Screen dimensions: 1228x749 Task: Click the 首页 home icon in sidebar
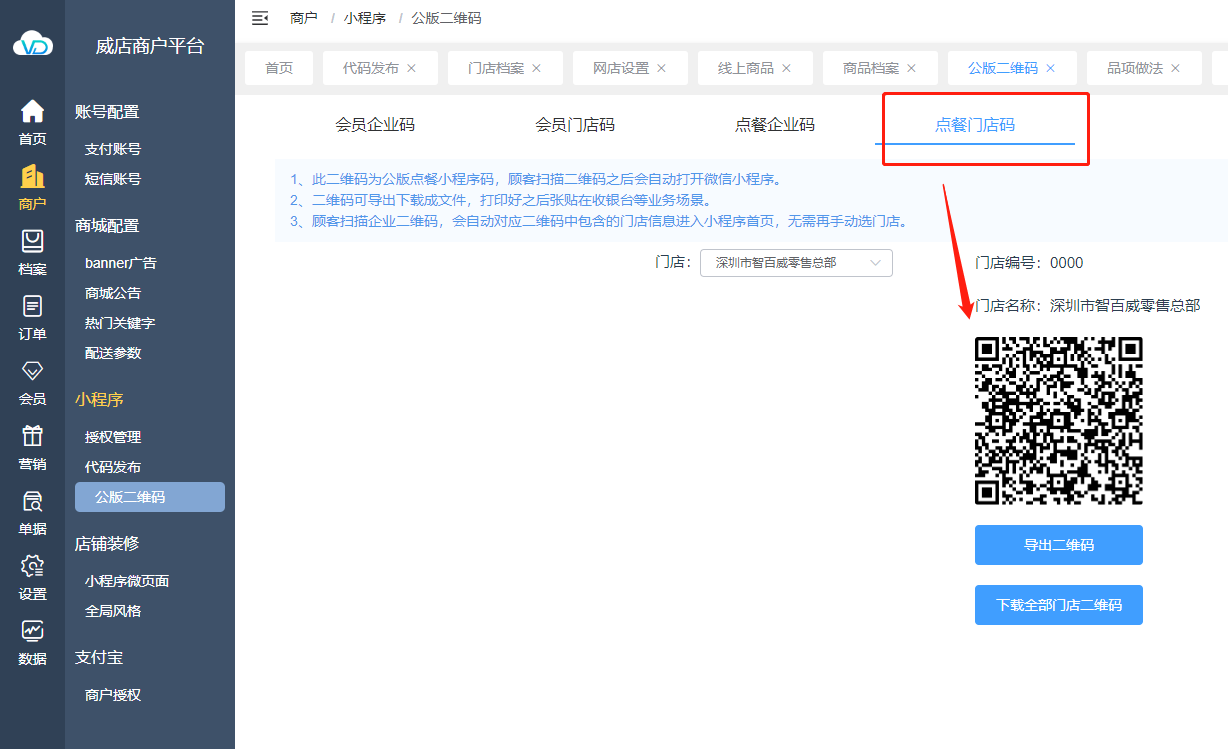(x=32, y=111)
